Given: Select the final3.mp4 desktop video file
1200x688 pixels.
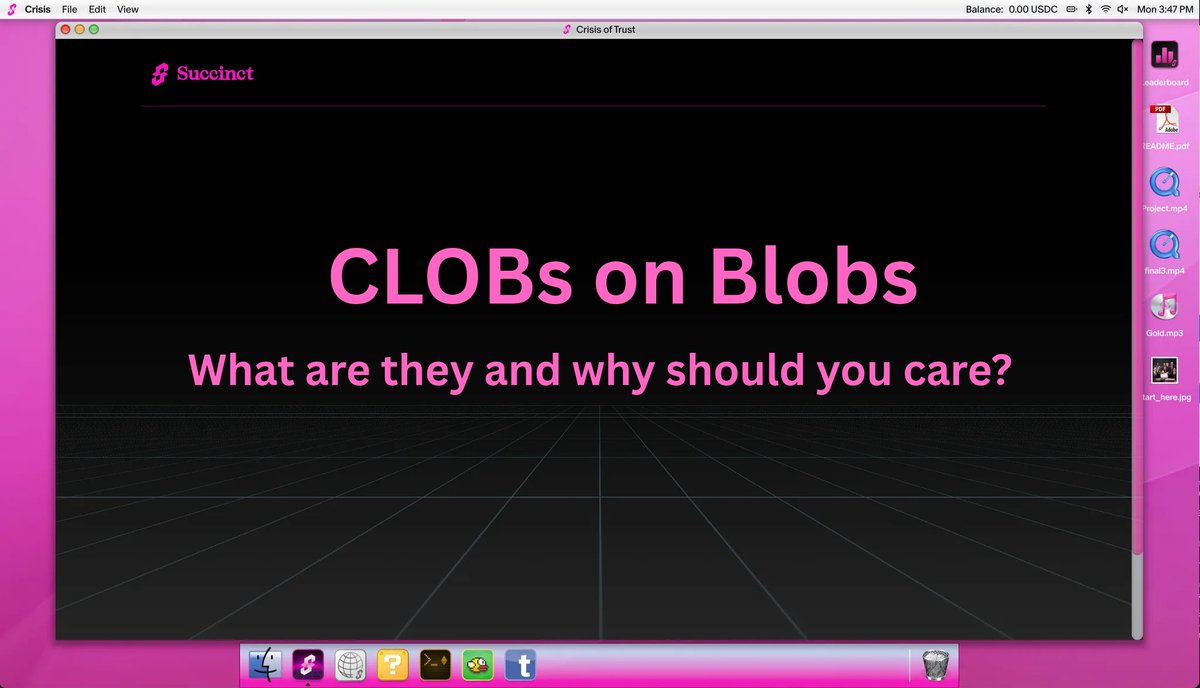Looking at the screenshot, I should pyautogui.click(x=1165, y=245).
